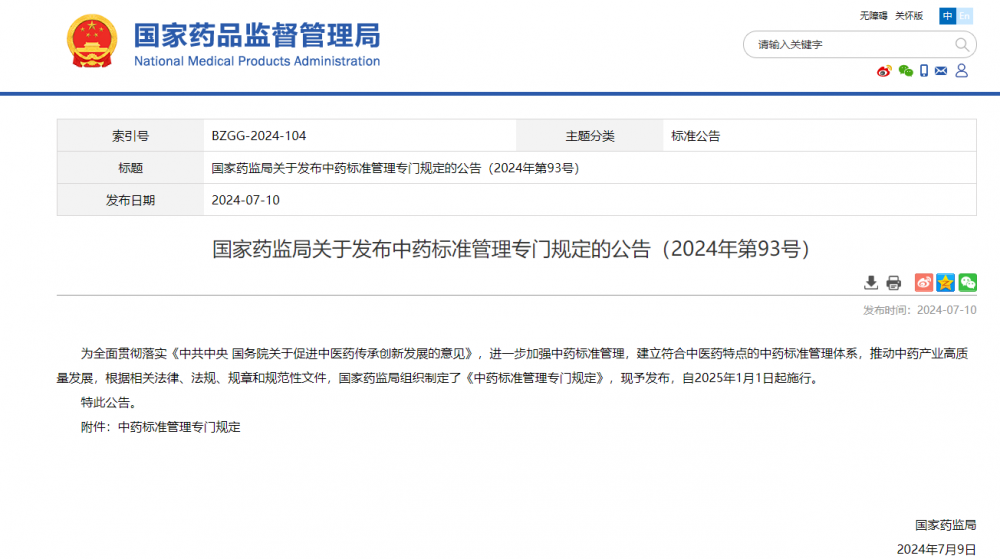Download the announcement via download icon
Image resolution: width=1000 pixels, height=559 pixels.
[871, 283]
